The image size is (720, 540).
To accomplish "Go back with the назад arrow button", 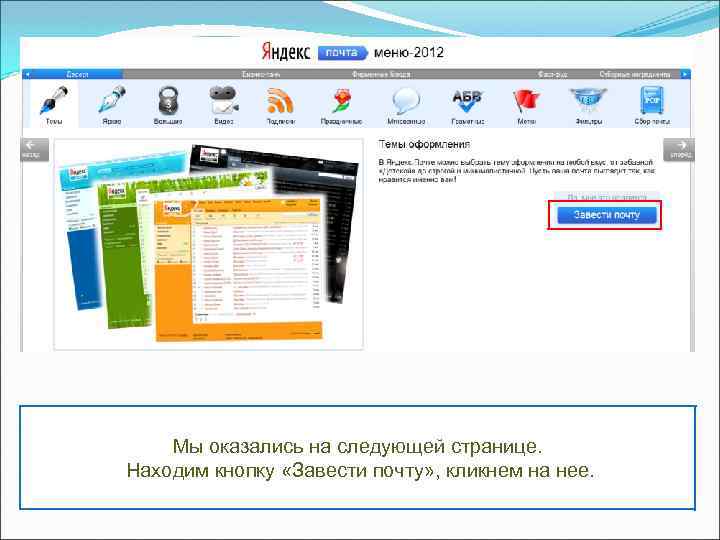I will (x=34, y=149).
